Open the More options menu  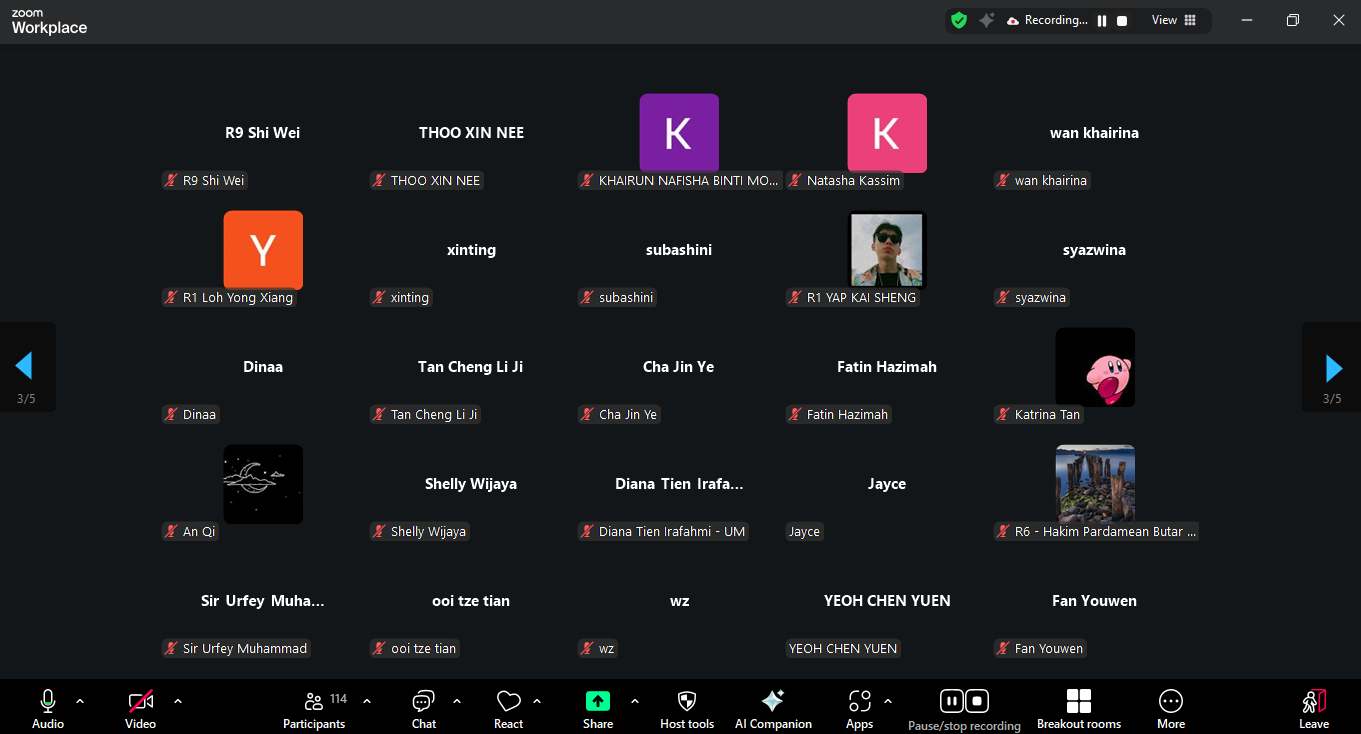point(1170,708)
